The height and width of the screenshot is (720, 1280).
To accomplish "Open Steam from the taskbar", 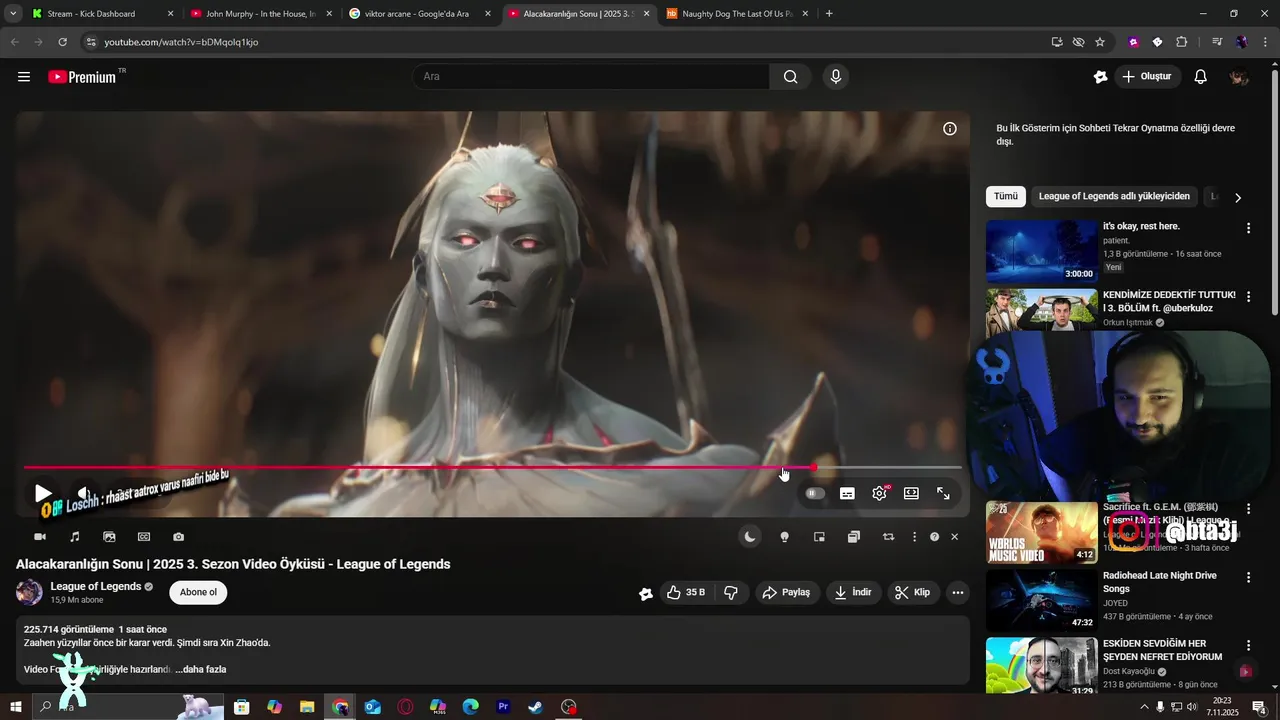I will pyautogui.click(x=536, y=707).
